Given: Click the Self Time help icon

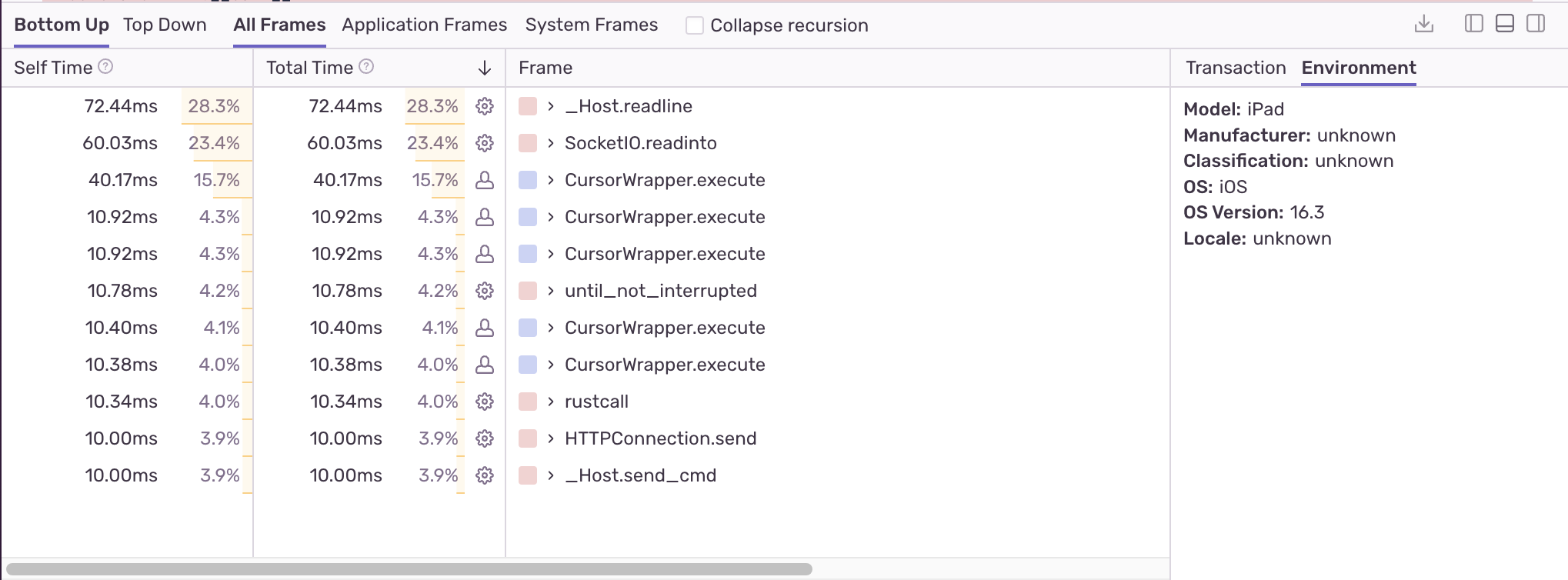Looking at the screenshot, I should 105,67.
